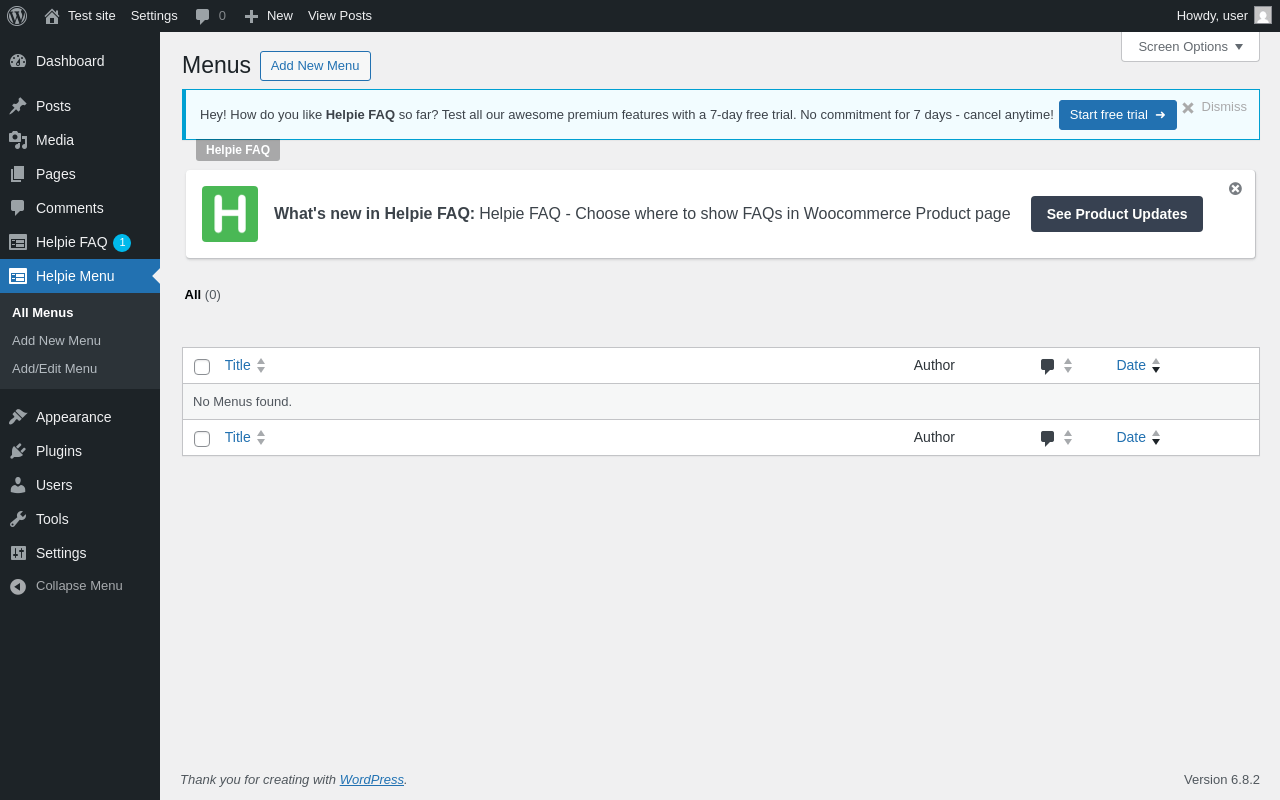Click the Tools wrench icon
Image resolution: width=1280 pixels, height=800 pixels.
tap(18, 519)
